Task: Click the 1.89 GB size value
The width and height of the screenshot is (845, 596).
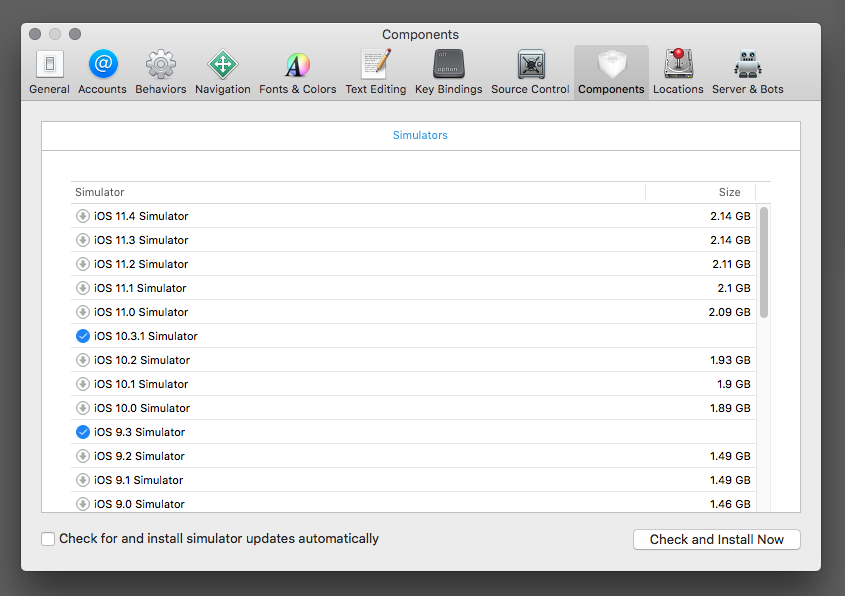Action: click(x=730, y=408)
